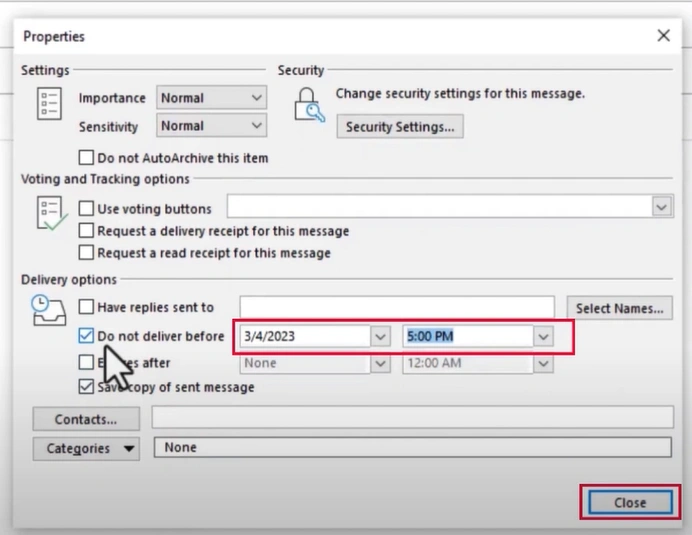Click the voting and tracking checklist icon
The width and height of the screenshot is (692, 535).
(x=52, y=214)
